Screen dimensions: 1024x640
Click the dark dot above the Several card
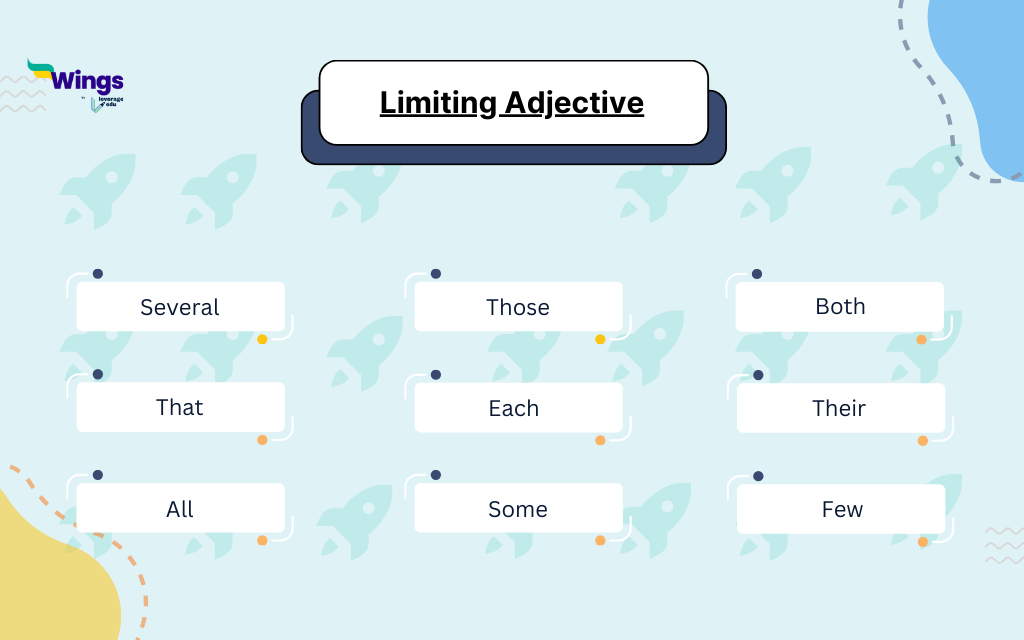point(98,274)
